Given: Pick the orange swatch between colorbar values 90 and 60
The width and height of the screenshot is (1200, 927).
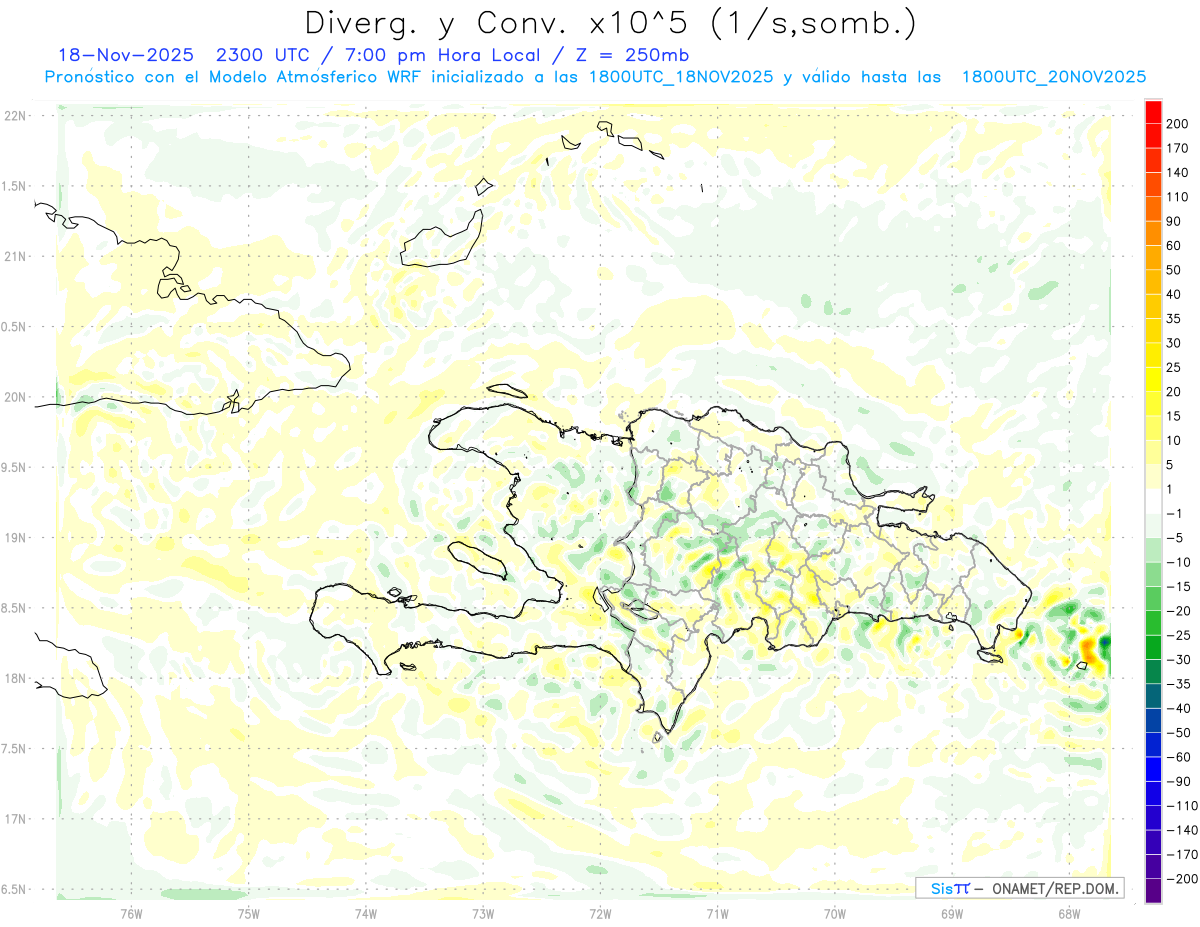Looking at the screenshot, I should [x=1153, y=233].
